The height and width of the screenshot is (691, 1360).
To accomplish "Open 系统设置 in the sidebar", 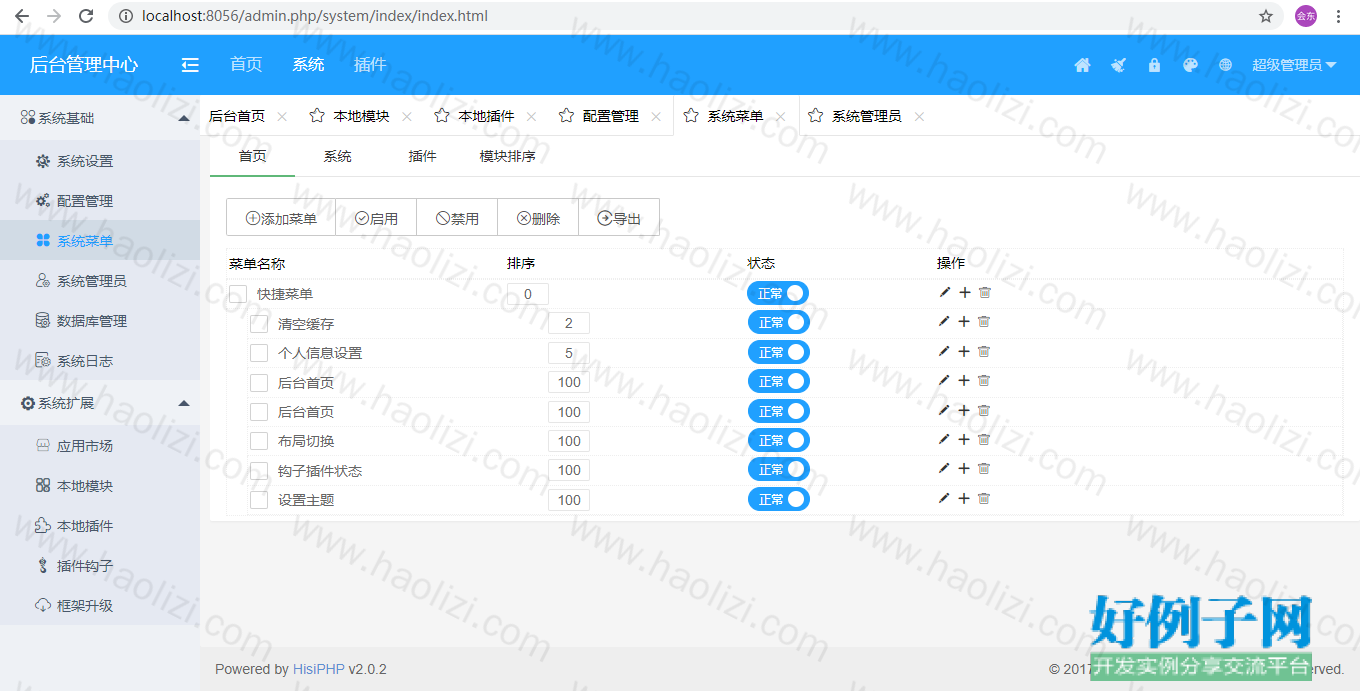I will point(100,161).
